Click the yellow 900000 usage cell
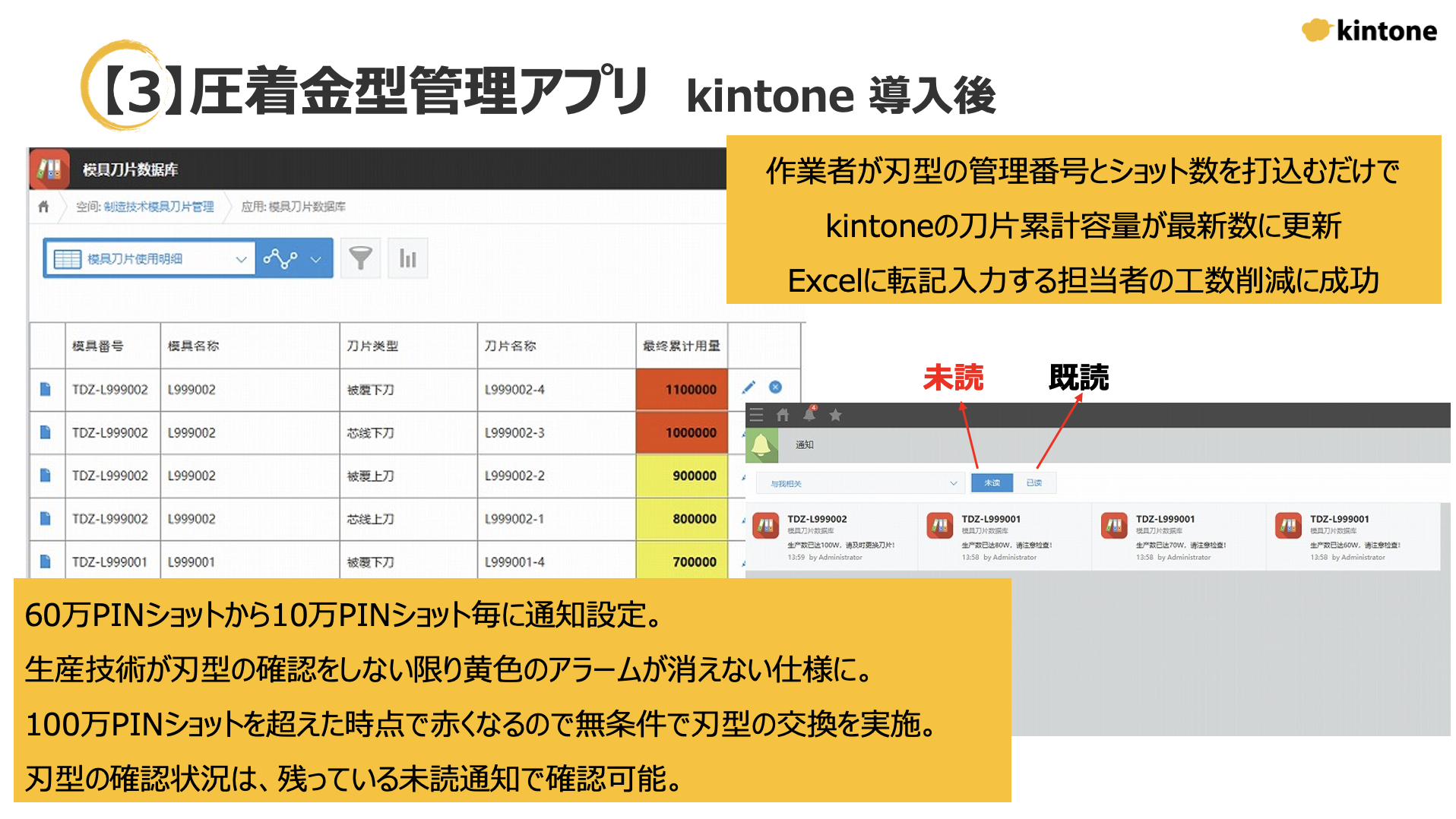 coord(682,476)
